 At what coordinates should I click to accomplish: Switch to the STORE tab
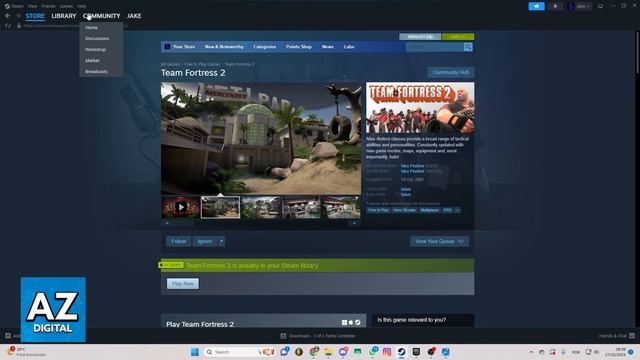(x=35, y=16)
